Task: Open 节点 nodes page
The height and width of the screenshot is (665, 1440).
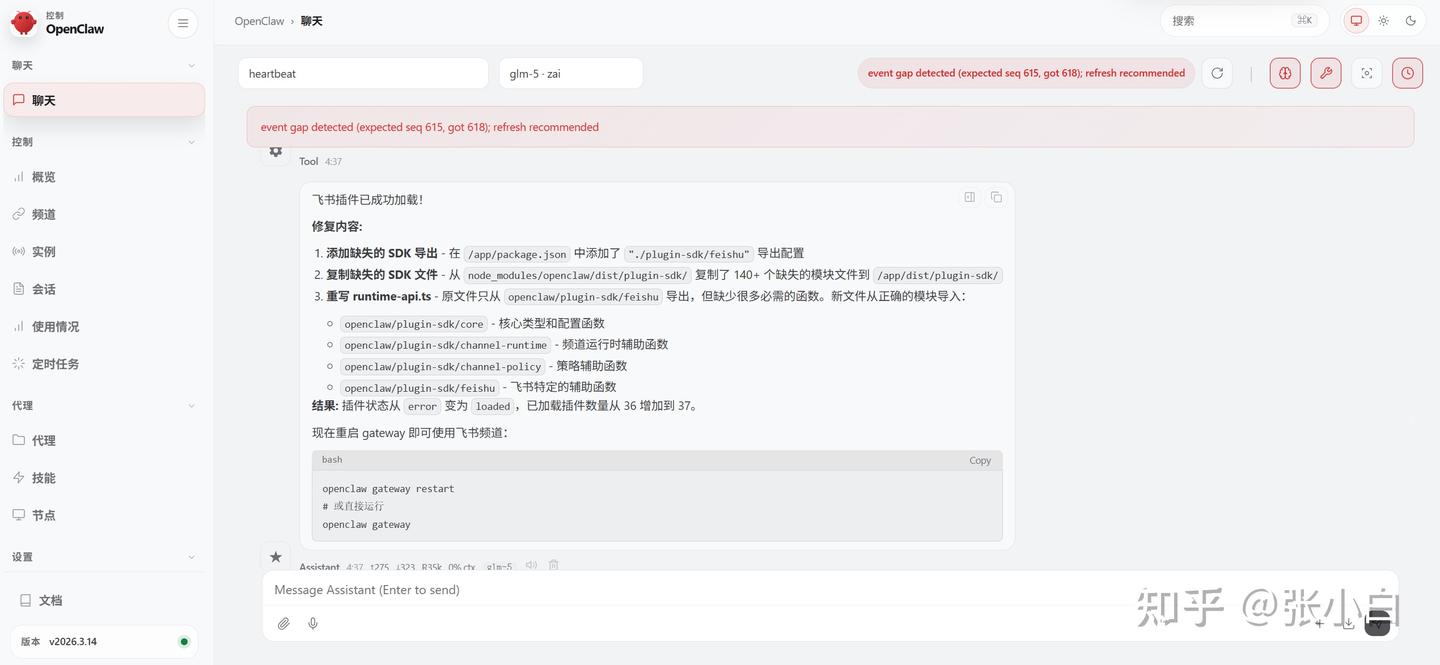Action: pos(105,515)
